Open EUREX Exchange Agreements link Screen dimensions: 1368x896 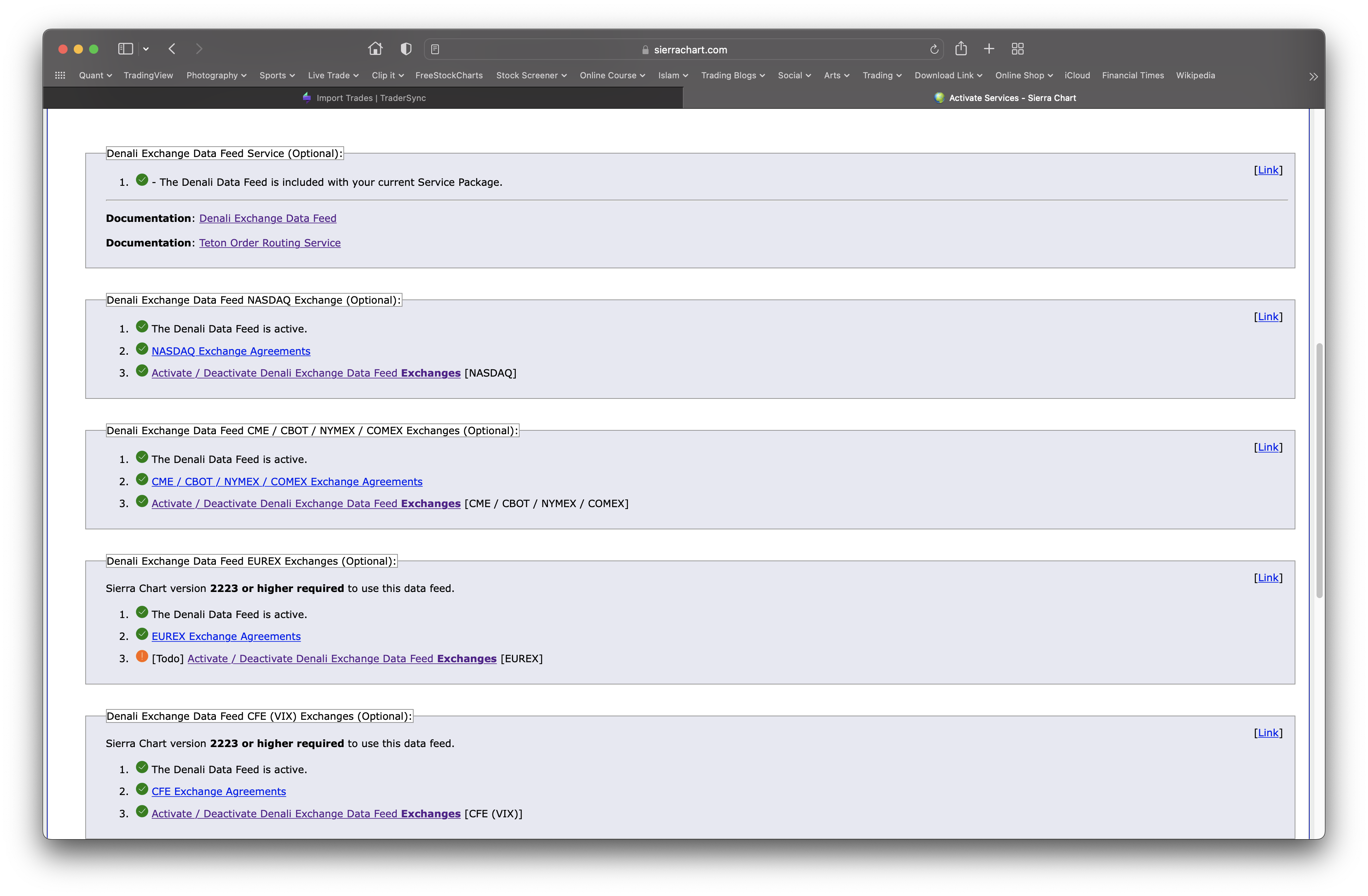point(226,636)
